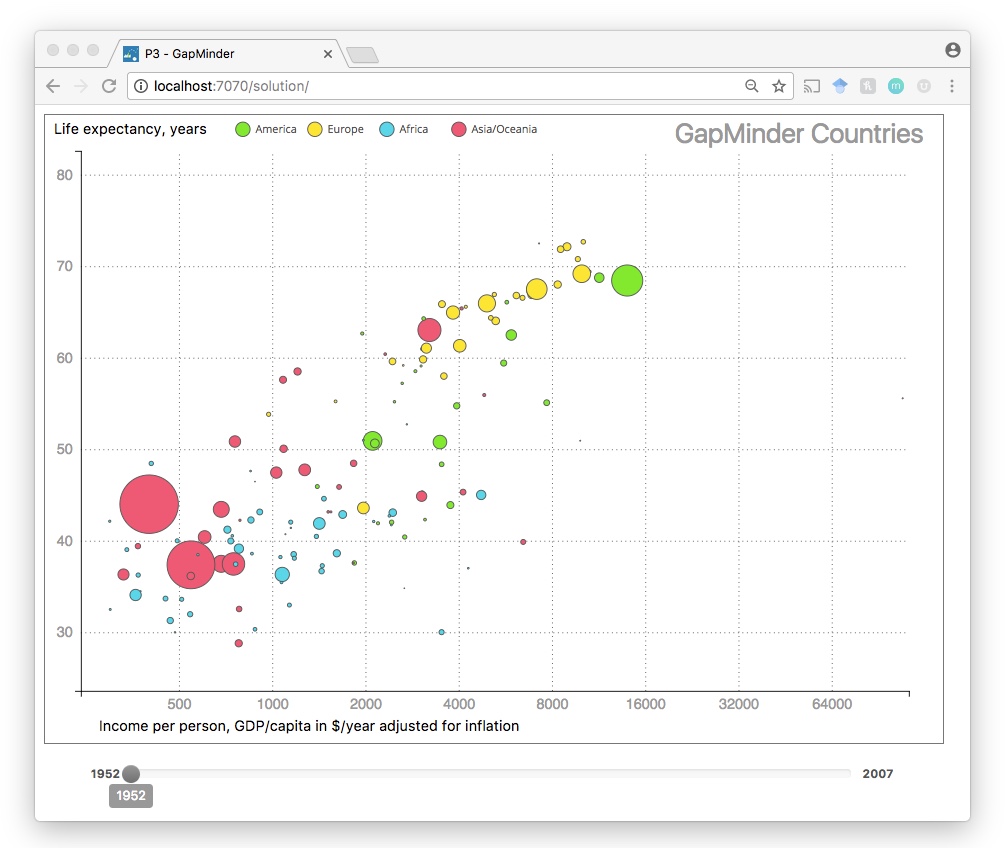
Task: Click the largest red bubble on the chart
Action: pos(149,504)
